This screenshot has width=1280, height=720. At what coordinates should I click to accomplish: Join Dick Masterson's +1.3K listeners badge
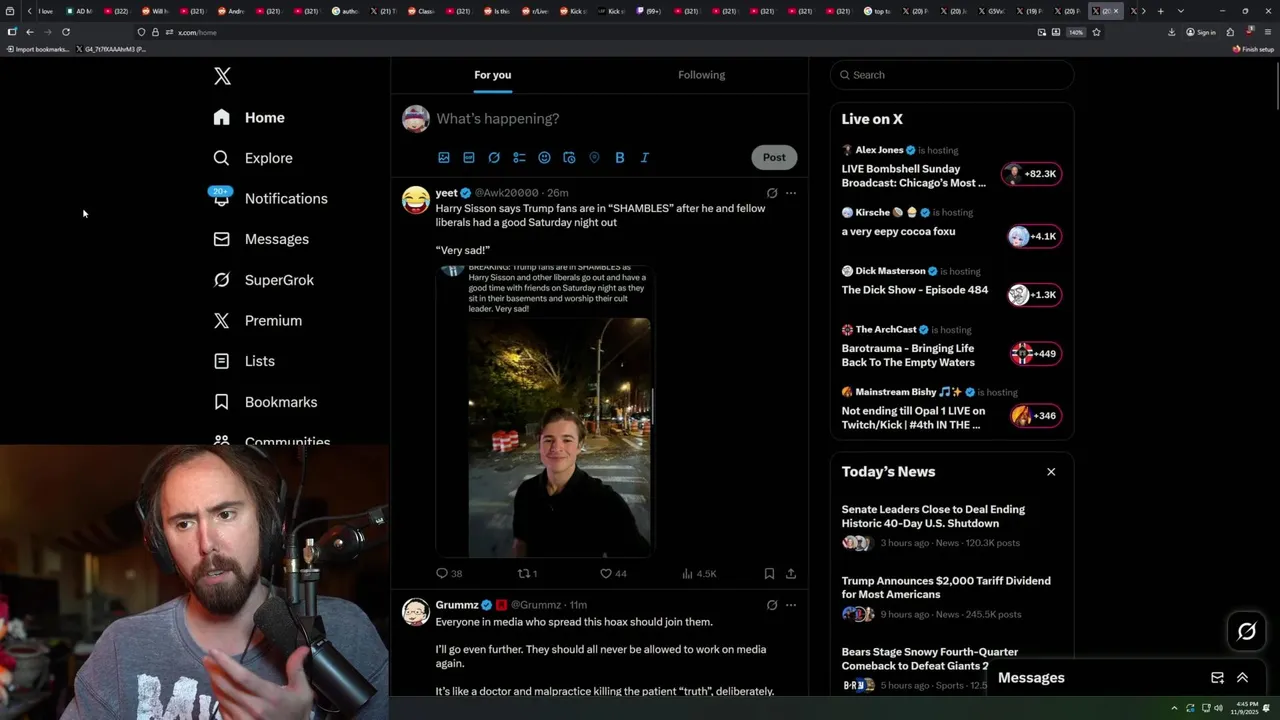click(x=1034, y=294)
